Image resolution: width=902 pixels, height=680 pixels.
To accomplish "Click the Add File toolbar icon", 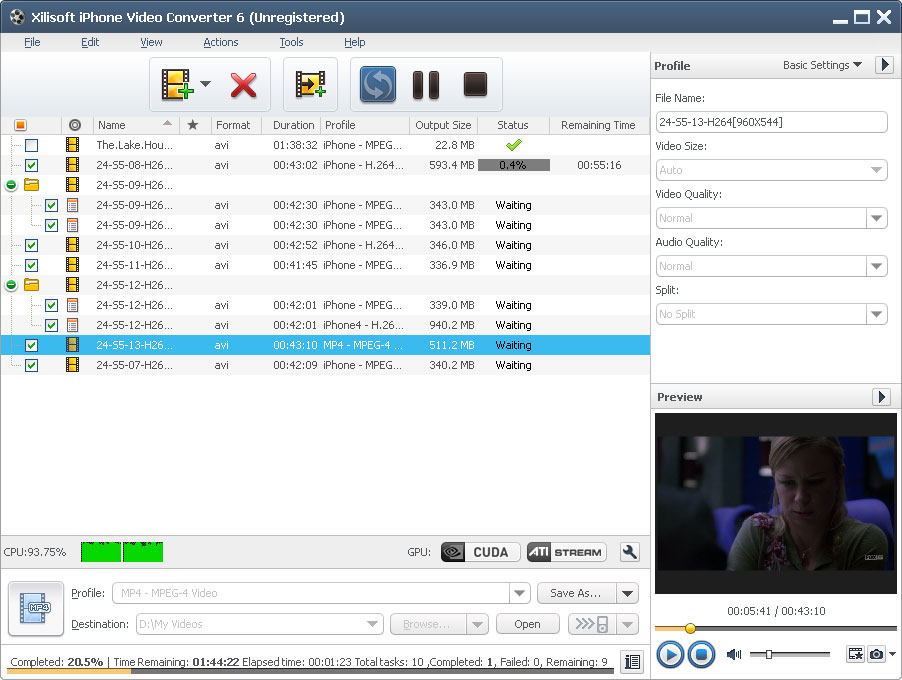I will click(176, 85).
